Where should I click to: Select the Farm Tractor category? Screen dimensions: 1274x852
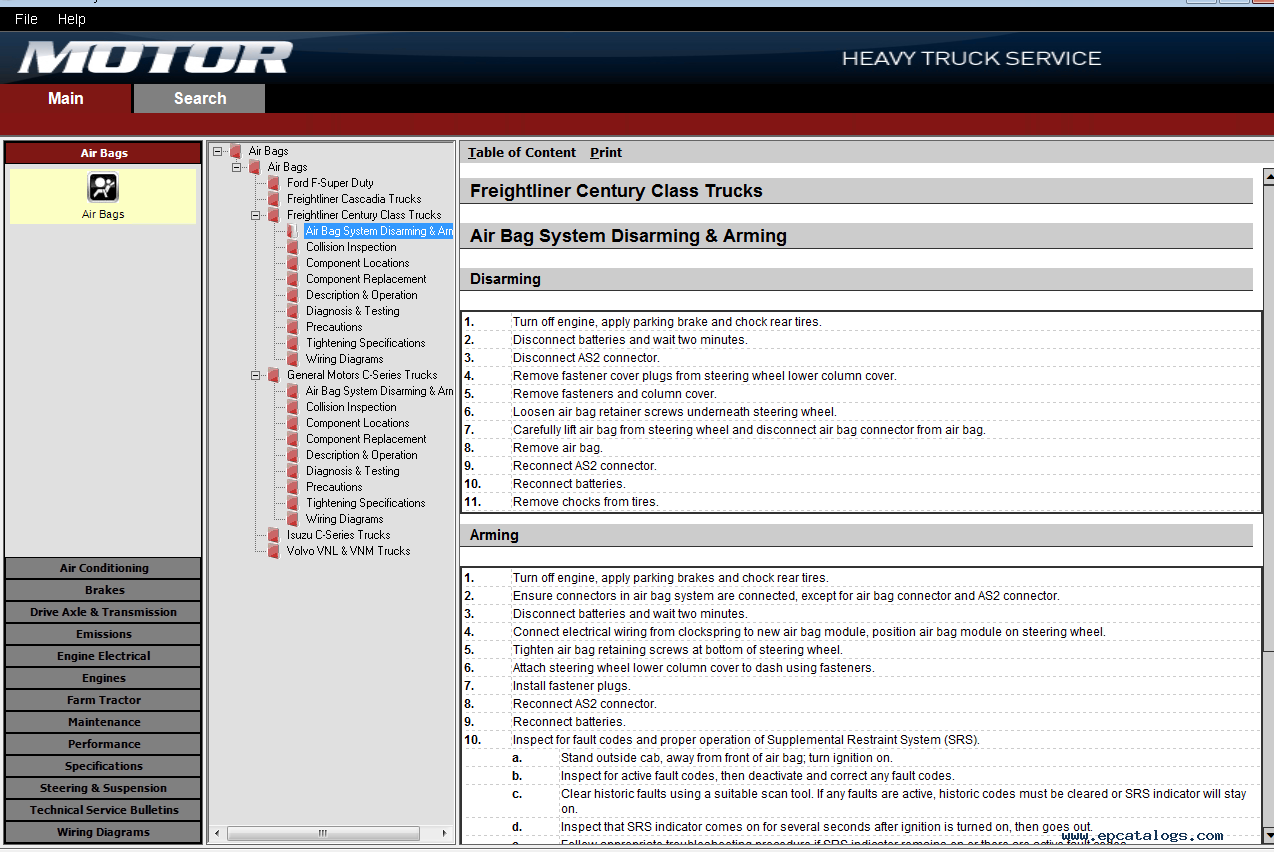[104, 700]
